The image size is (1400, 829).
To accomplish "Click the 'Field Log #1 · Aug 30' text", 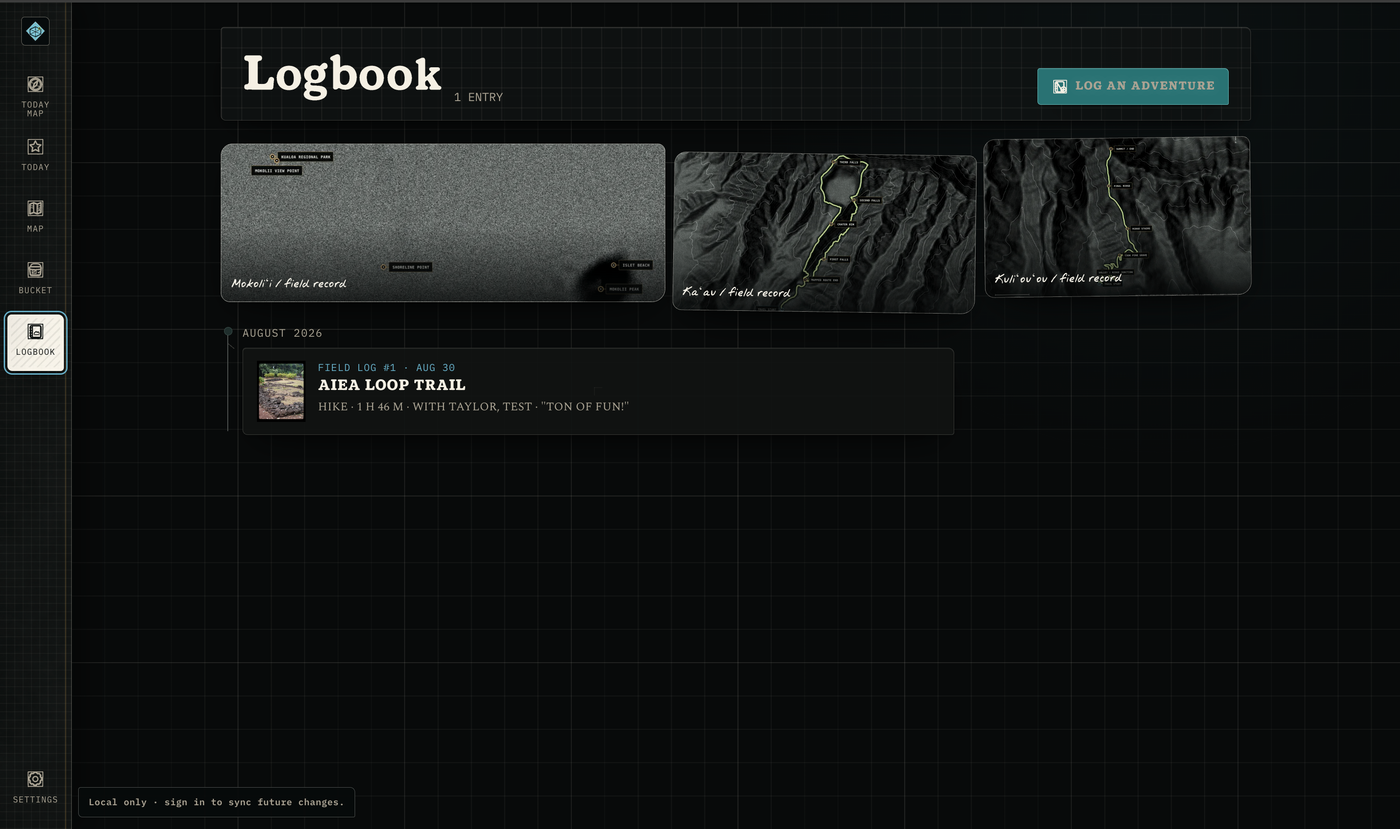I will tap(386, 368).
